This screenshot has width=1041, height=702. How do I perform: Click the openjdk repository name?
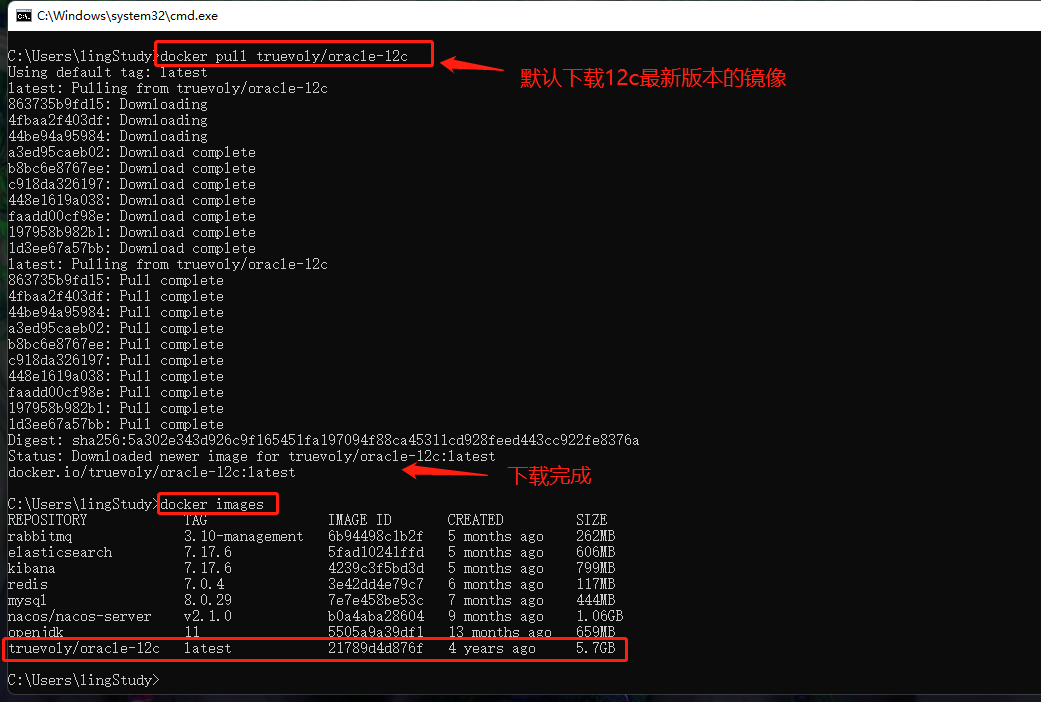pos(36,632)
